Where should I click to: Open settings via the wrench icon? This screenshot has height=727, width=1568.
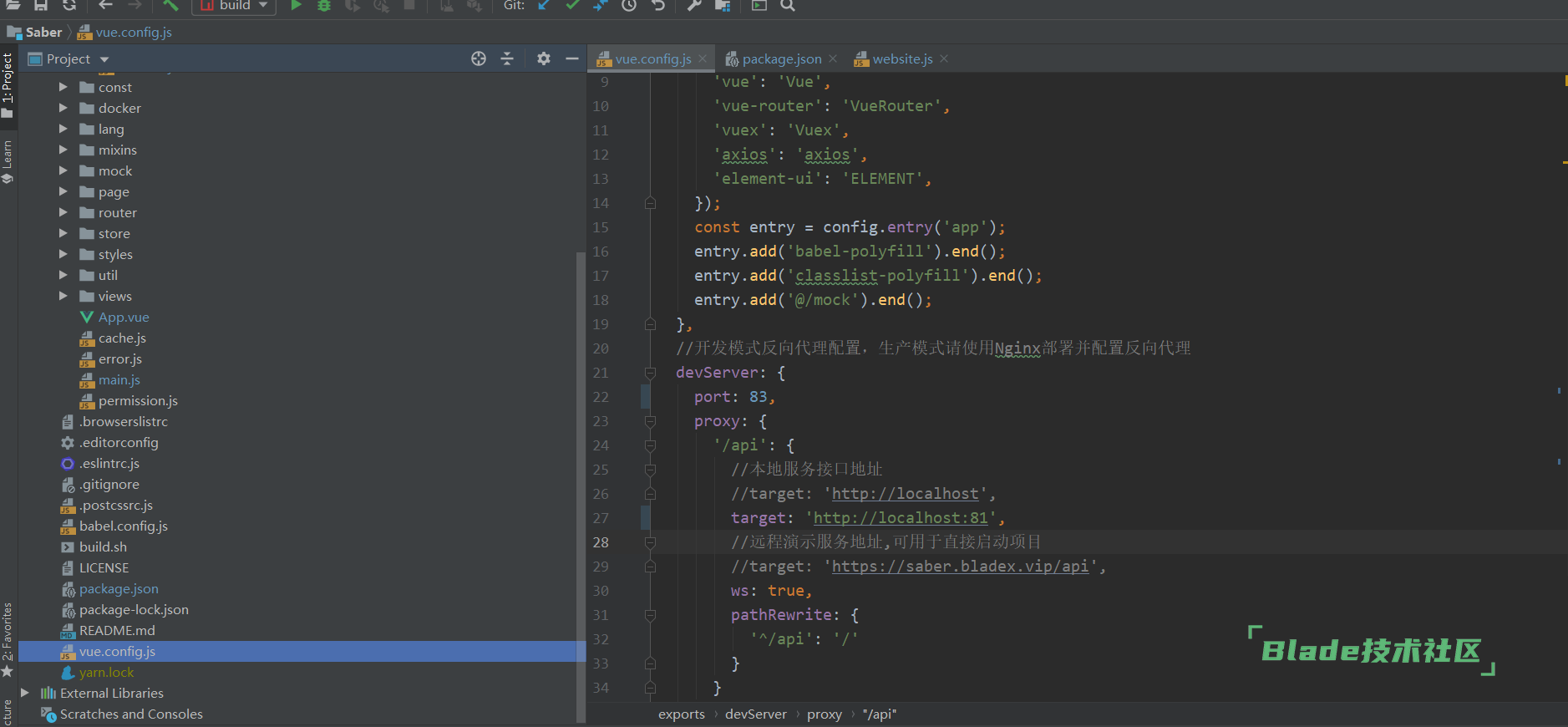[694, 5]
